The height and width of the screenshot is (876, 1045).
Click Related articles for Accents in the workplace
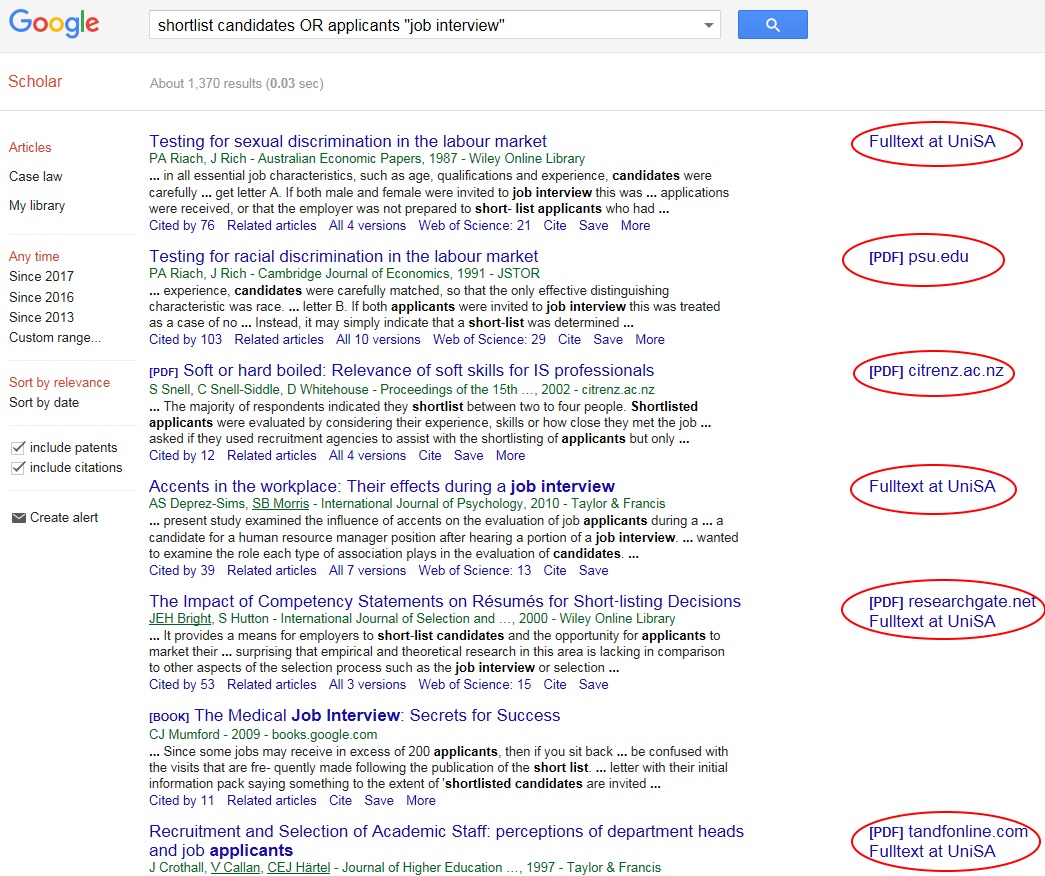click(x=271, y=571)
